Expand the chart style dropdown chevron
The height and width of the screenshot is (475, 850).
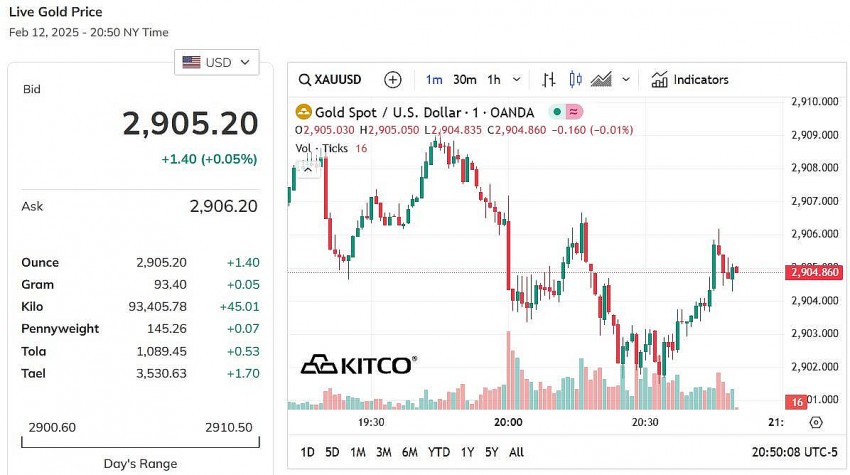pyautogui.click(x=627, y=80)
